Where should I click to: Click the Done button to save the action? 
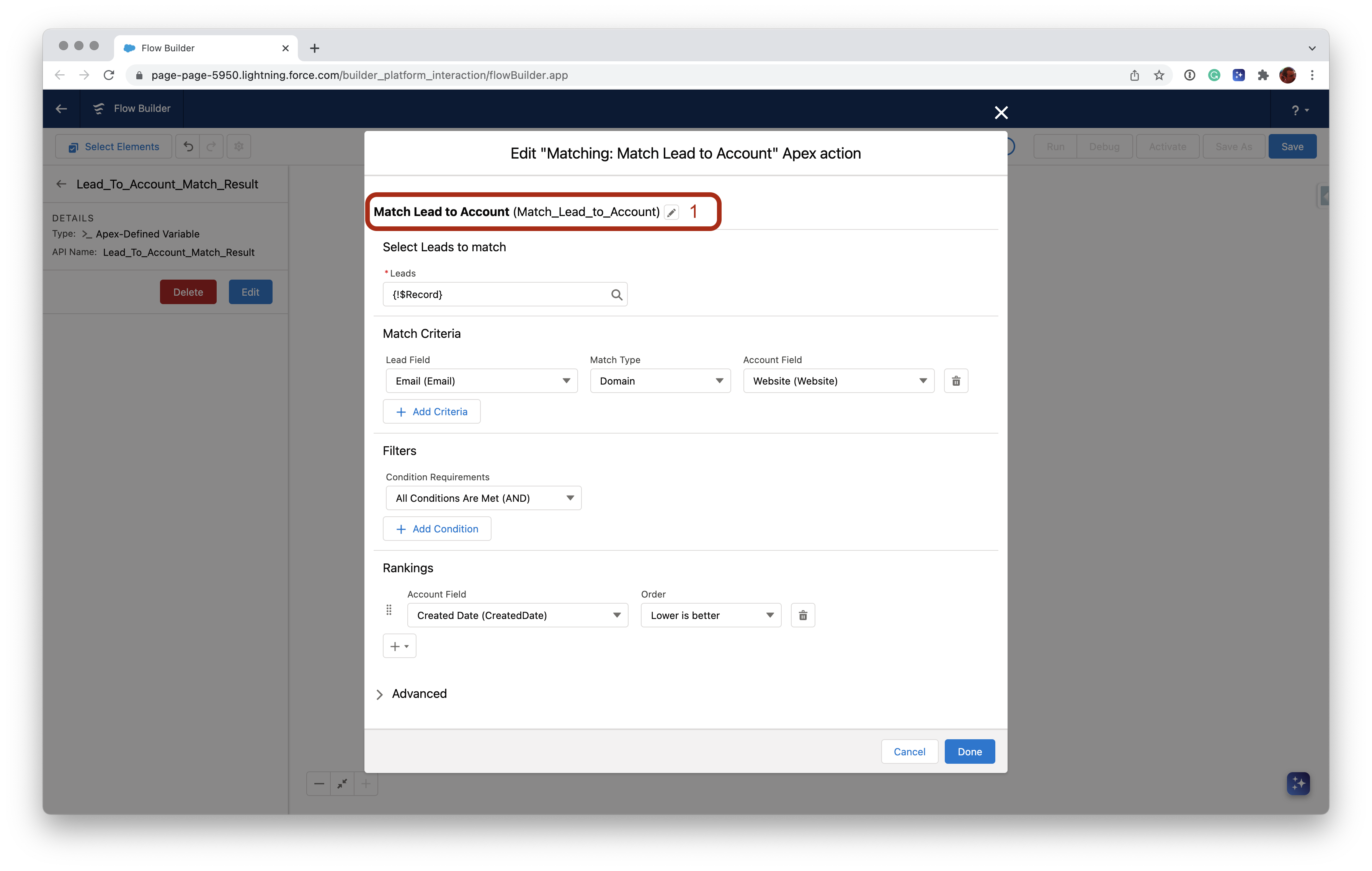click(x=969, y=751)
